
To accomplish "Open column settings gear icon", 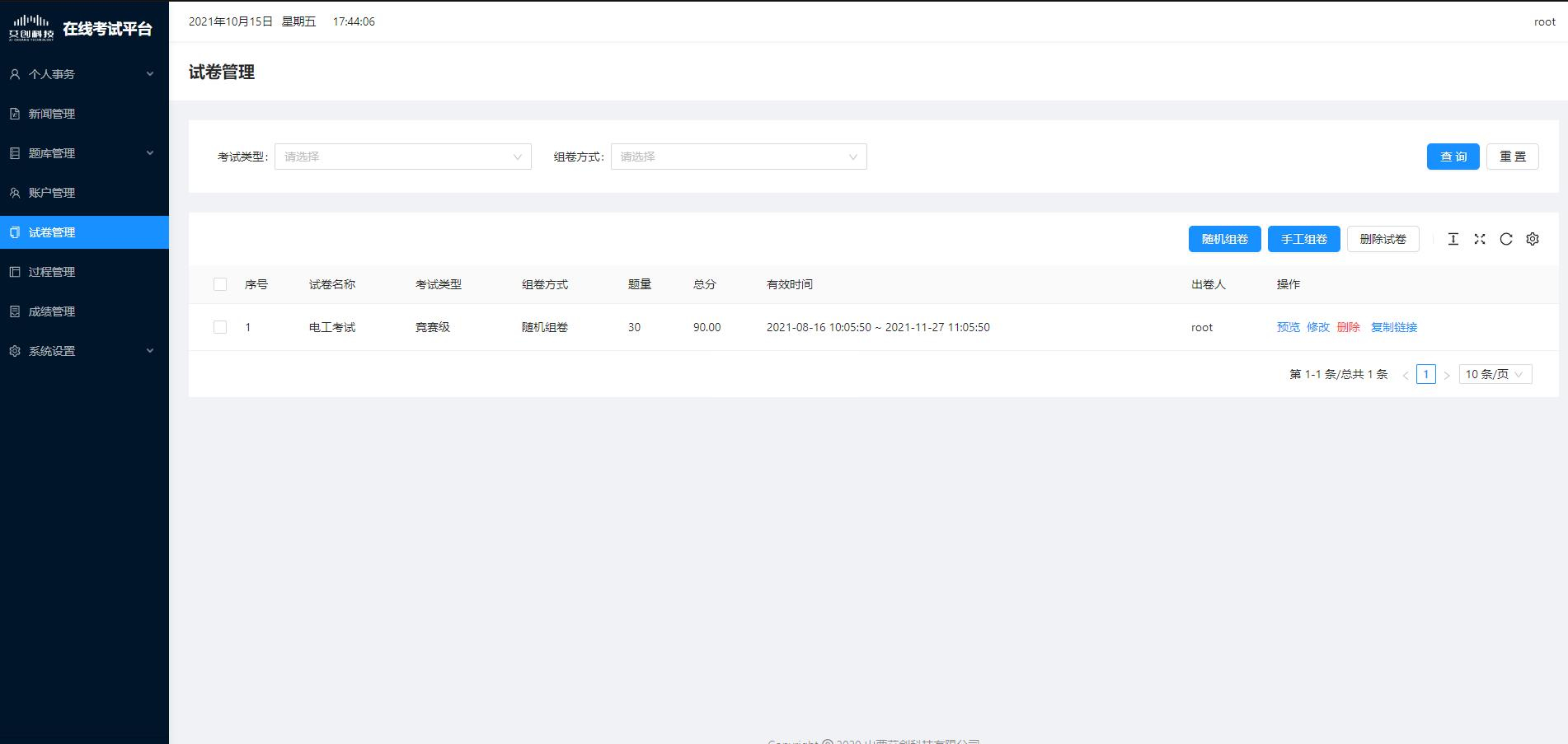I will coord(1533,239).
